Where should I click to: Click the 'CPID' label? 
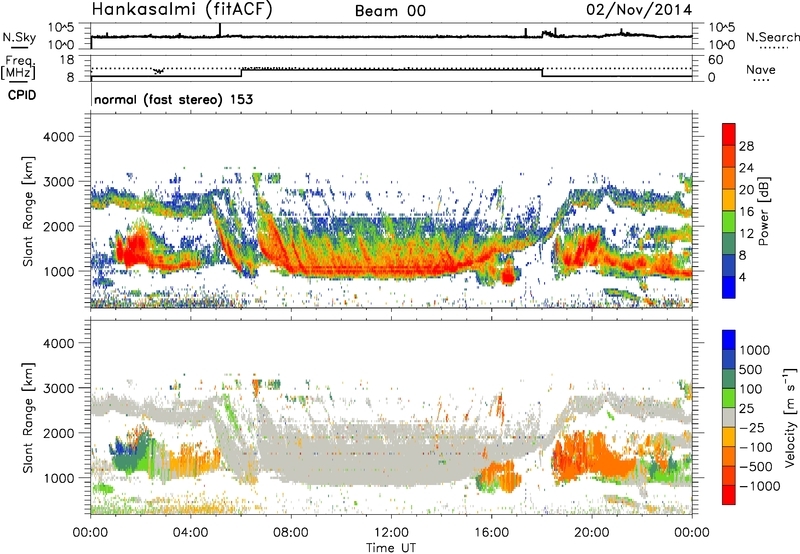(x=22, y=95)
